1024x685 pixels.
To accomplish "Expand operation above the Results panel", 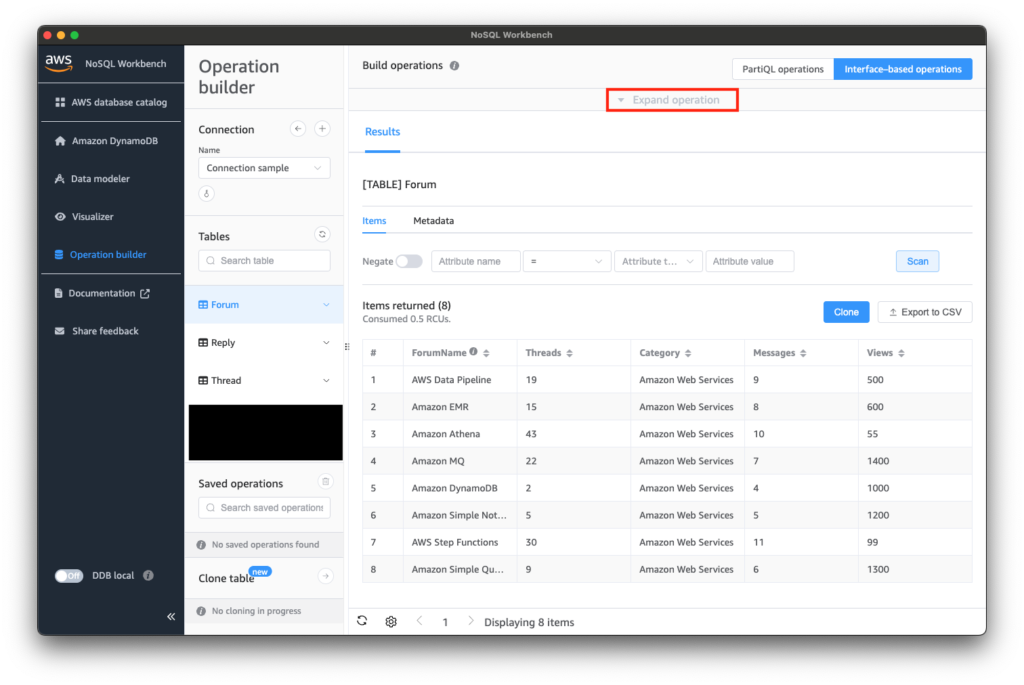I will tap(672, 100).
